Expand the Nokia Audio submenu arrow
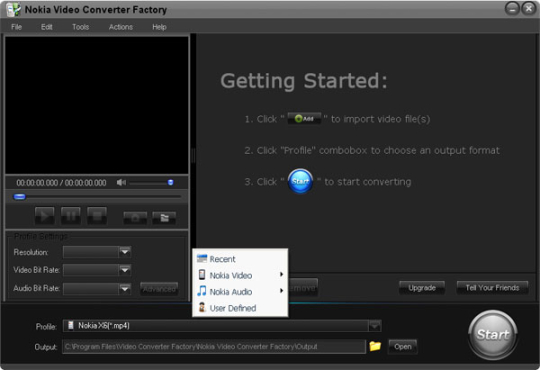This screenshot has height=370, width=540. pos(281,291)
